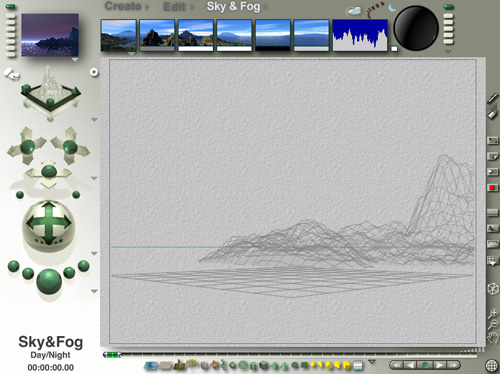Click the crescent moon day/night icon
500x374 pixels.
click(392, 7)
